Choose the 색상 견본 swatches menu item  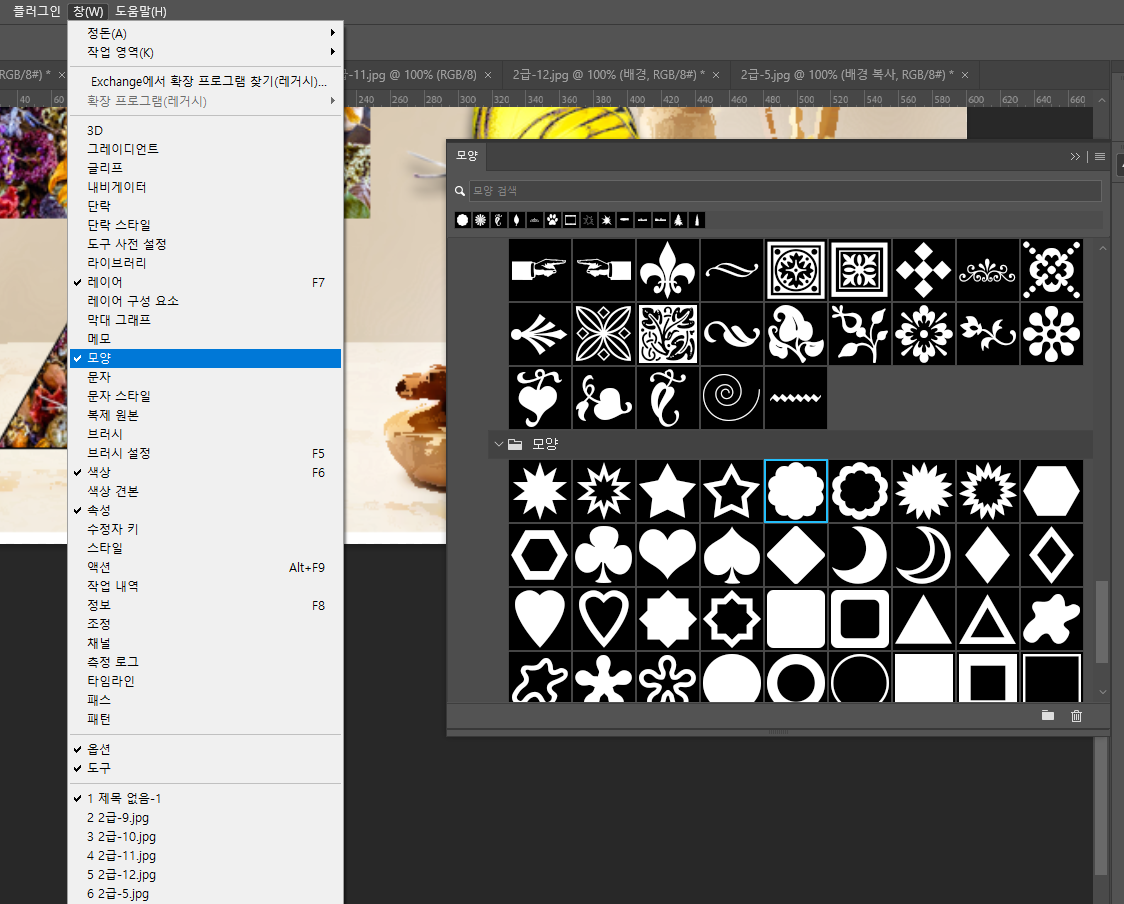204,491
